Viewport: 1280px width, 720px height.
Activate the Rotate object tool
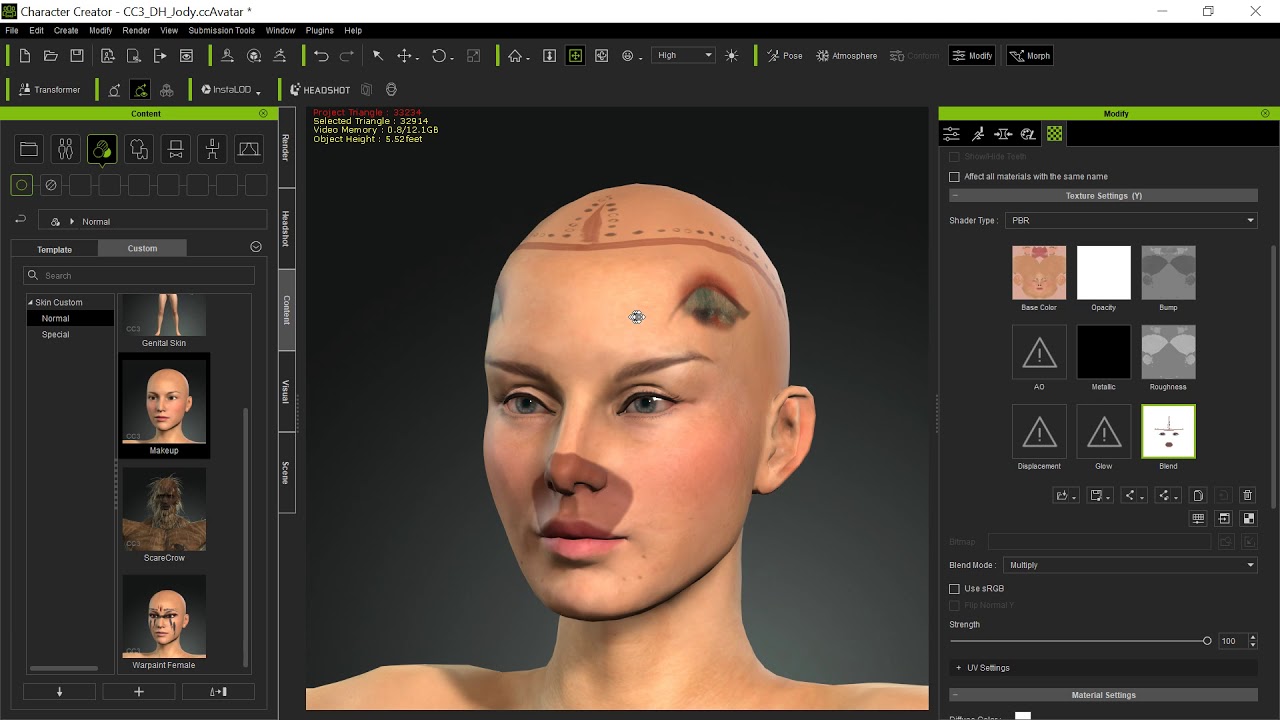click(x=439, y=56)
